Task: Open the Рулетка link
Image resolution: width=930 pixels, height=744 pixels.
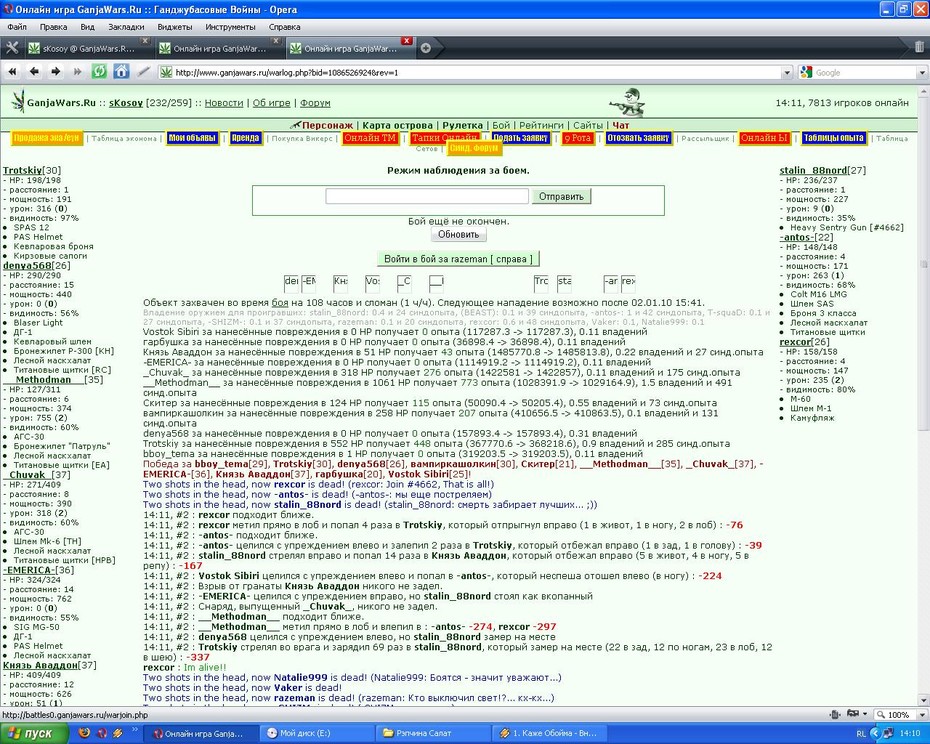Action: click(462, 125)
